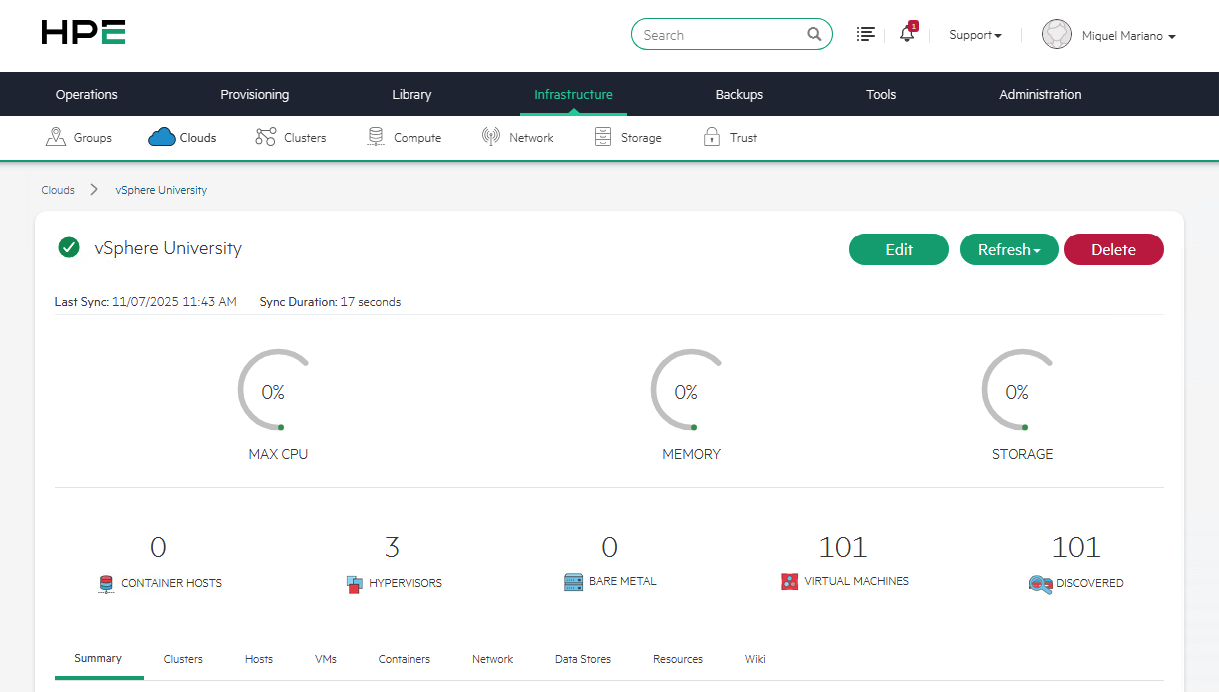The height and width of the screenshot is (692, 1219).
Task: Open the Operations menu
Action: coord(87,94)
